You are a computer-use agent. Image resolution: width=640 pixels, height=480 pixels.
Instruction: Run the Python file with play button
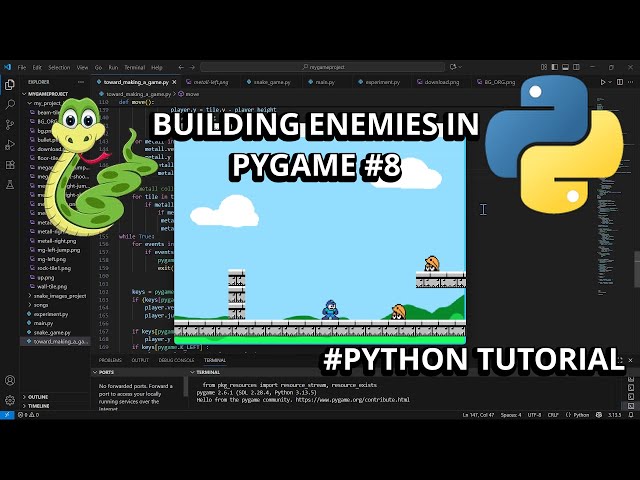(x=603, y=82)
